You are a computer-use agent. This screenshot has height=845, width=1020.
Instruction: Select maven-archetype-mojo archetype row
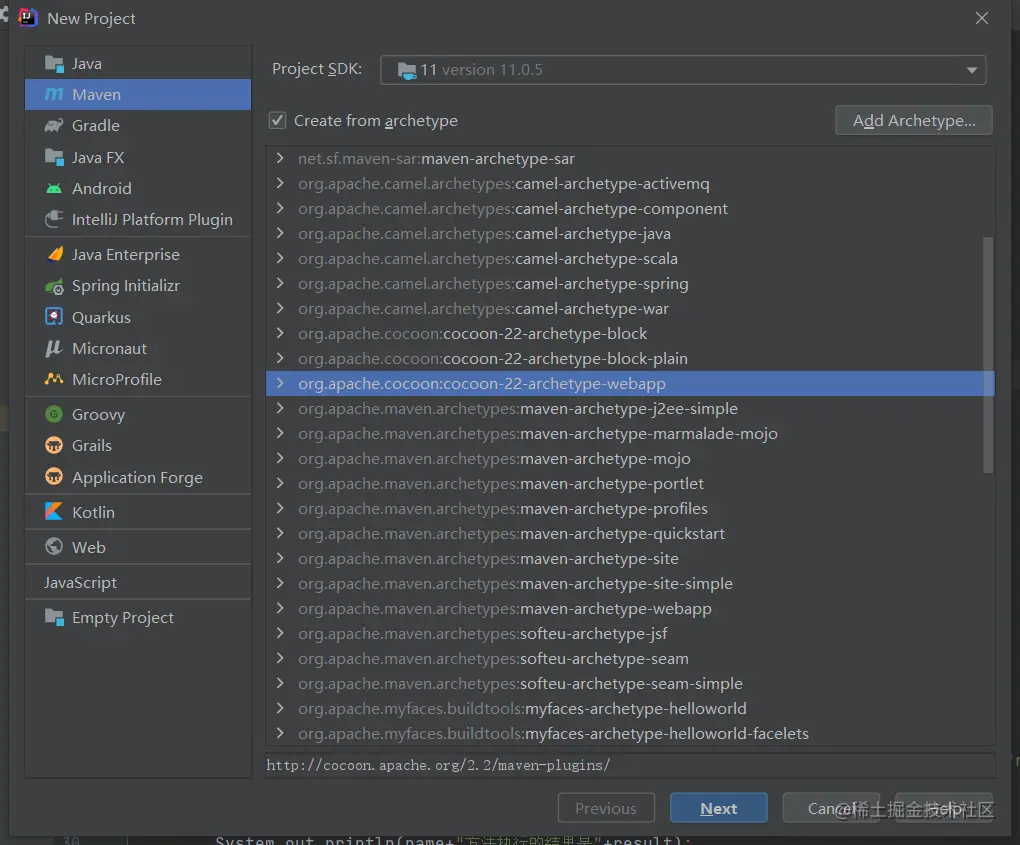630,459
